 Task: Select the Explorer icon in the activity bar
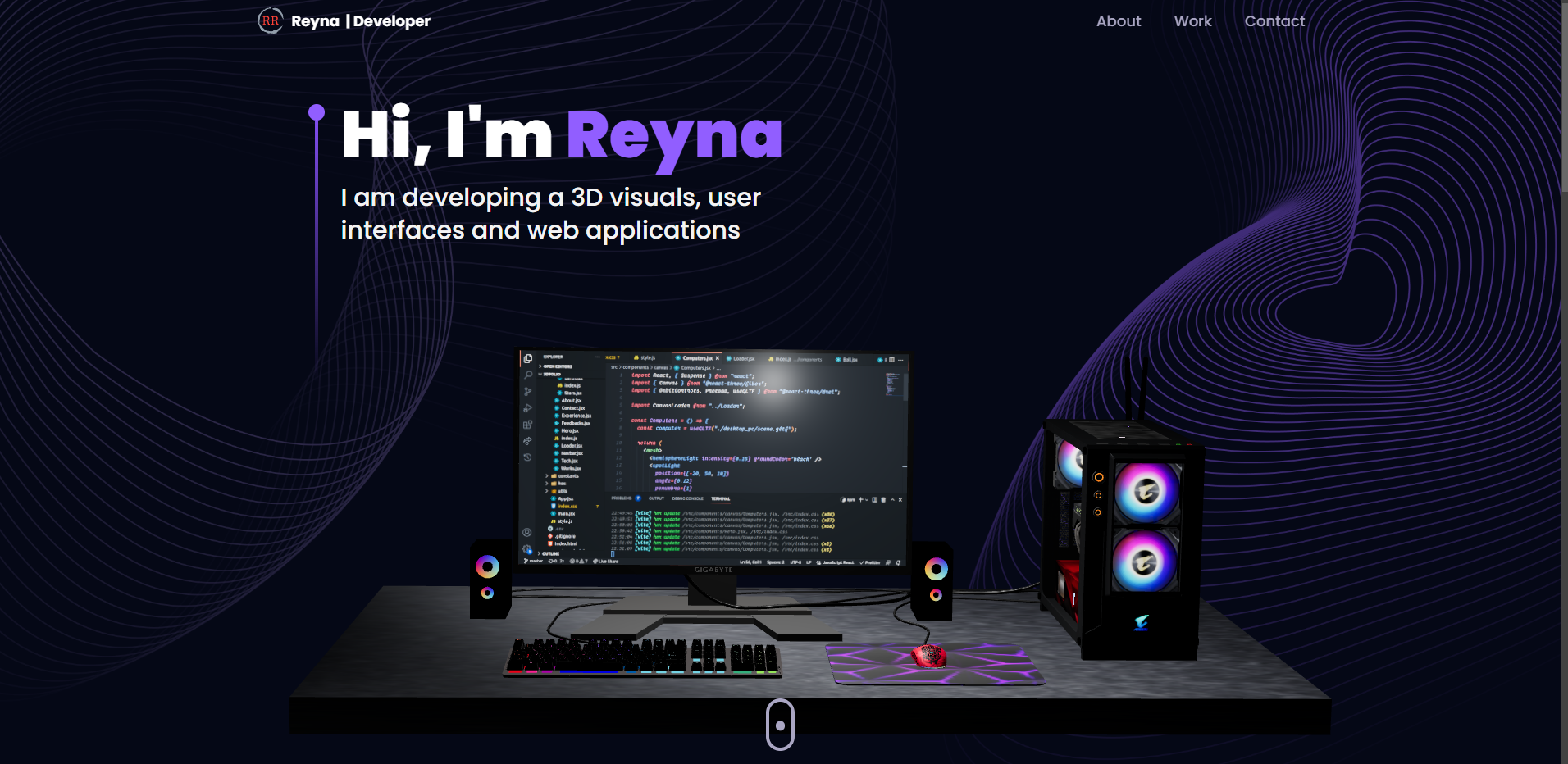tap(526, 358)
